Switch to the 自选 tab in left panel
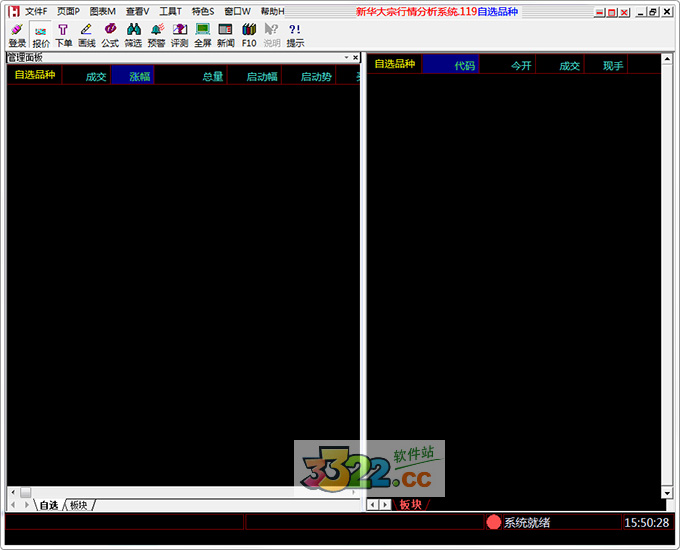The image size is (680, 550). [x=49, y=505]
